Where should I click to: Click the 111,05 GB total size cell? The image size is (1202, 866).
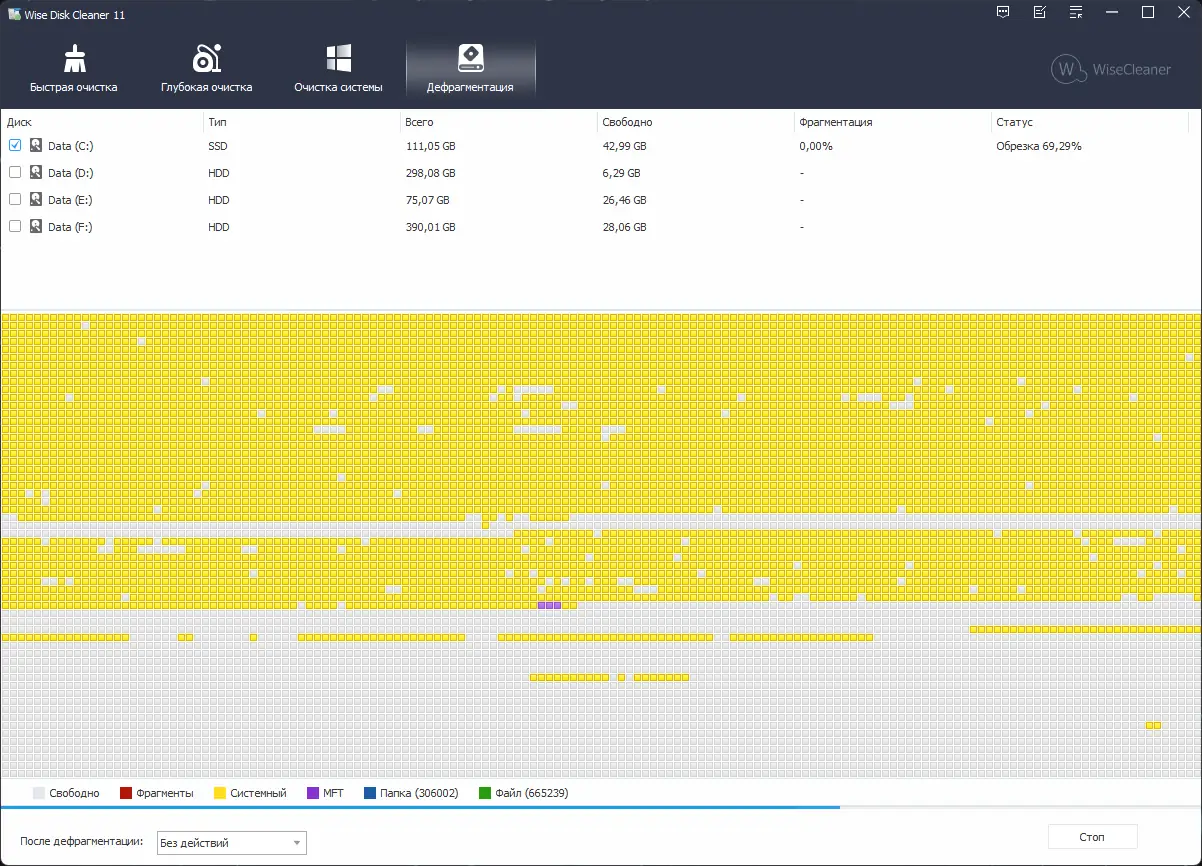coord(430,146)
